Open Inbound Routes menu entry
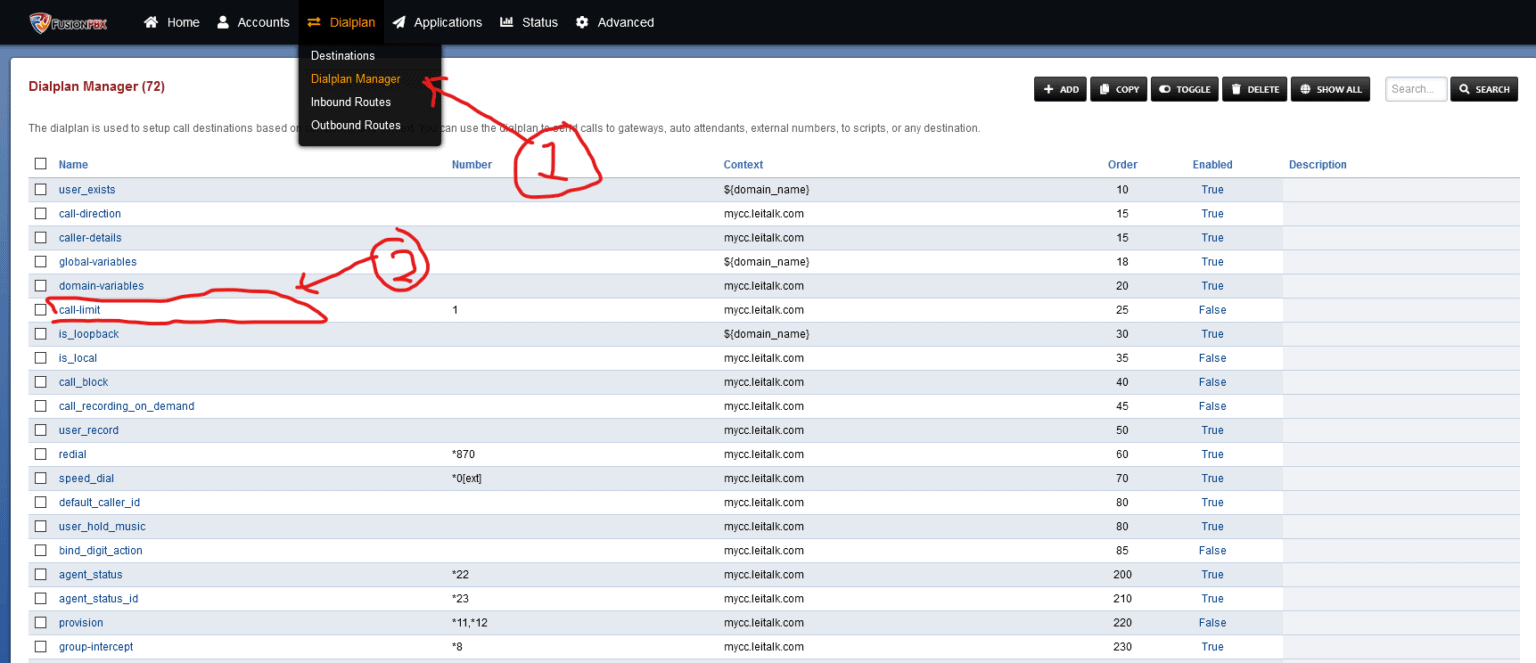Screen dimensions: 1536x663 (351, 102)
